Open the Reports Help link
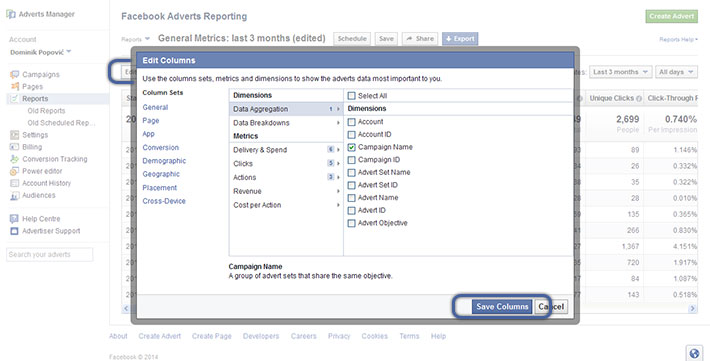710x361 pixels. 678,40
